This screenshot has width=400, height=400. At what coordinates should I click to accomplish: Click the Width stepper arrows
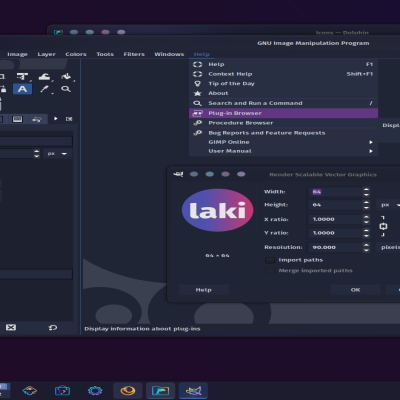pyautogui.click(x=366, y=192)
